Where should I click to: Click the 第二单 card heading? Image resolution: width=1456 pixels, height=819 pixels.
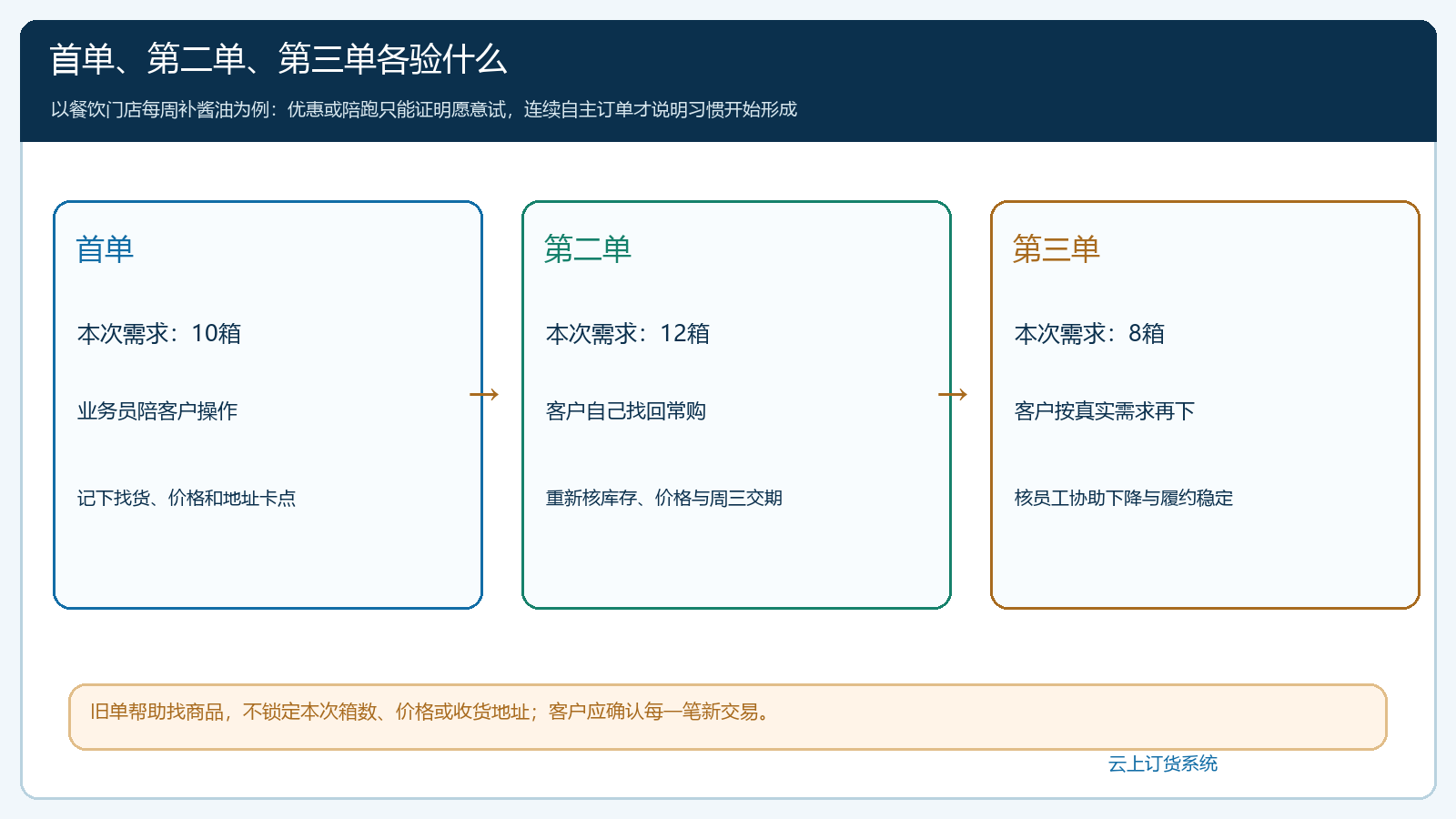coord(588,248)
